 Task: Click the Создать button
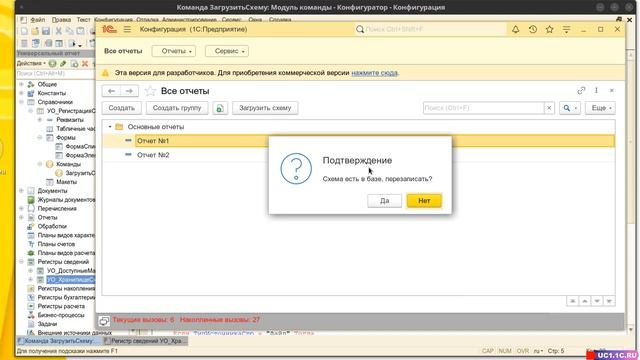point(122,108)
